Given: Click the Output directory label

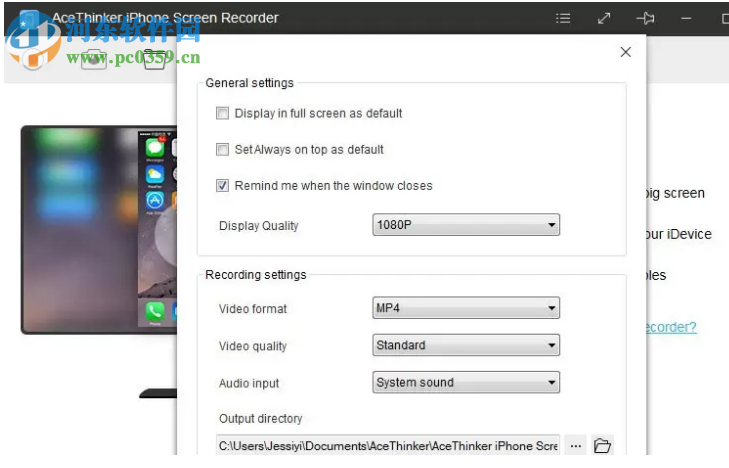Looking at the screenshot, I should (261, 419).
